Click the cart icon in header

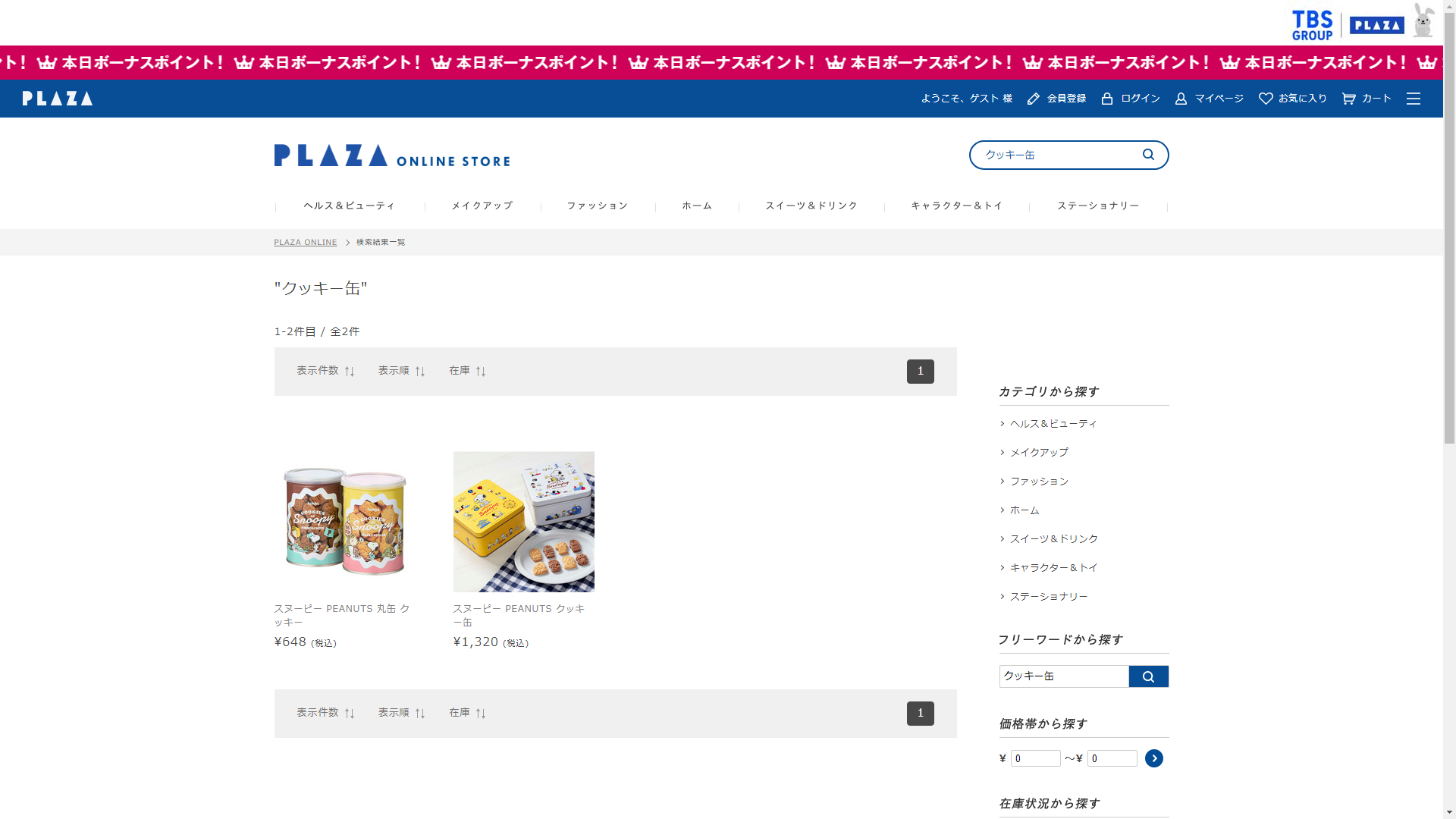click(x=1348, y=99)
